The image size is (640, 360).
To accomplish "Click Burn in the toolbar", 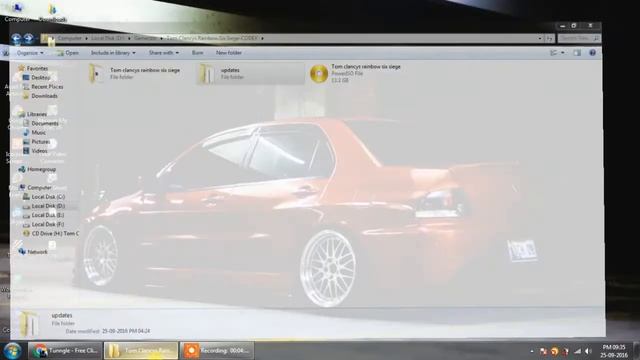I will point(197,53).
